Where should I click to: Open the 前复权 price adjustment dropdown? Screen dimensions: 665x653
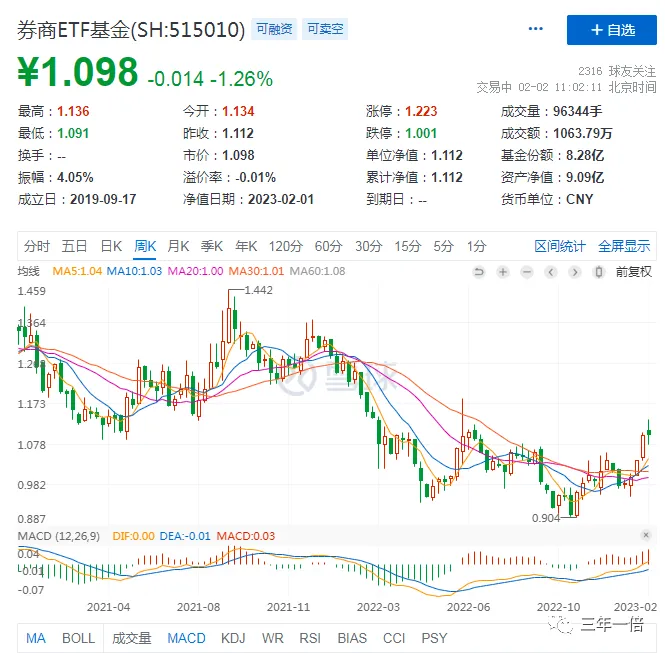[x=634, y=272]
